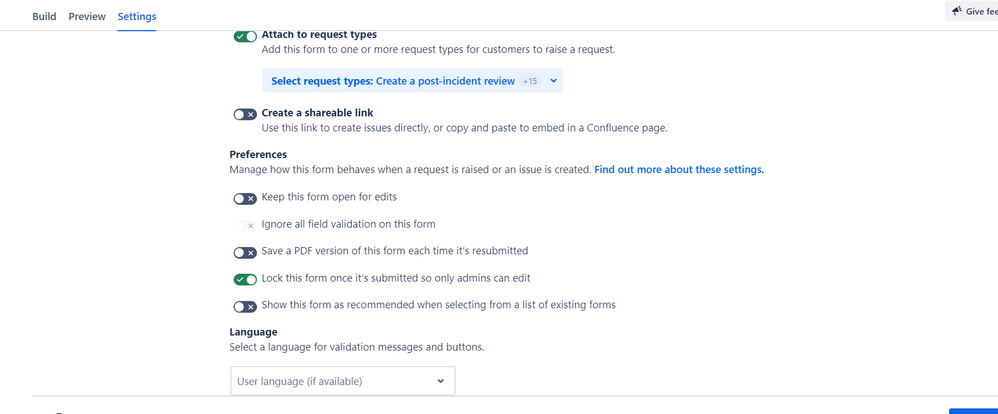Click the megaphone Give feedback icon
This screenshot has height=414, width=998.
point(957,11)
